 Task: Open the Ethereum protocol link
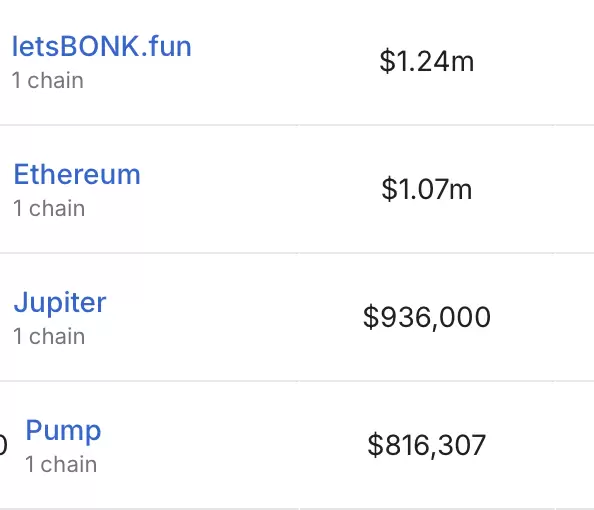pyautogui.click(x=77, y=175)
